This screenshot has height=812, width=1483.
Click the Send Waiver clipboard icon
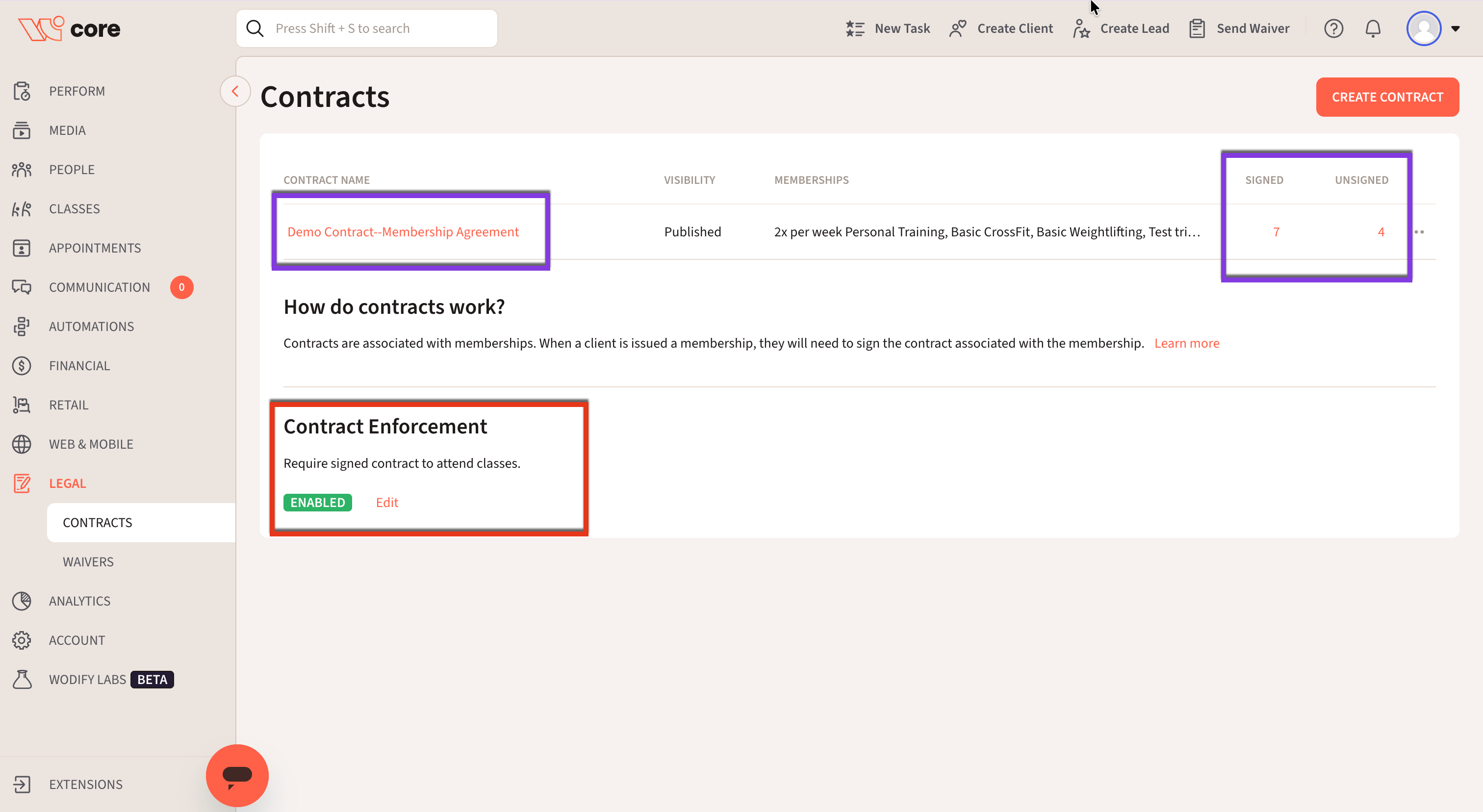click(1197, 28)
